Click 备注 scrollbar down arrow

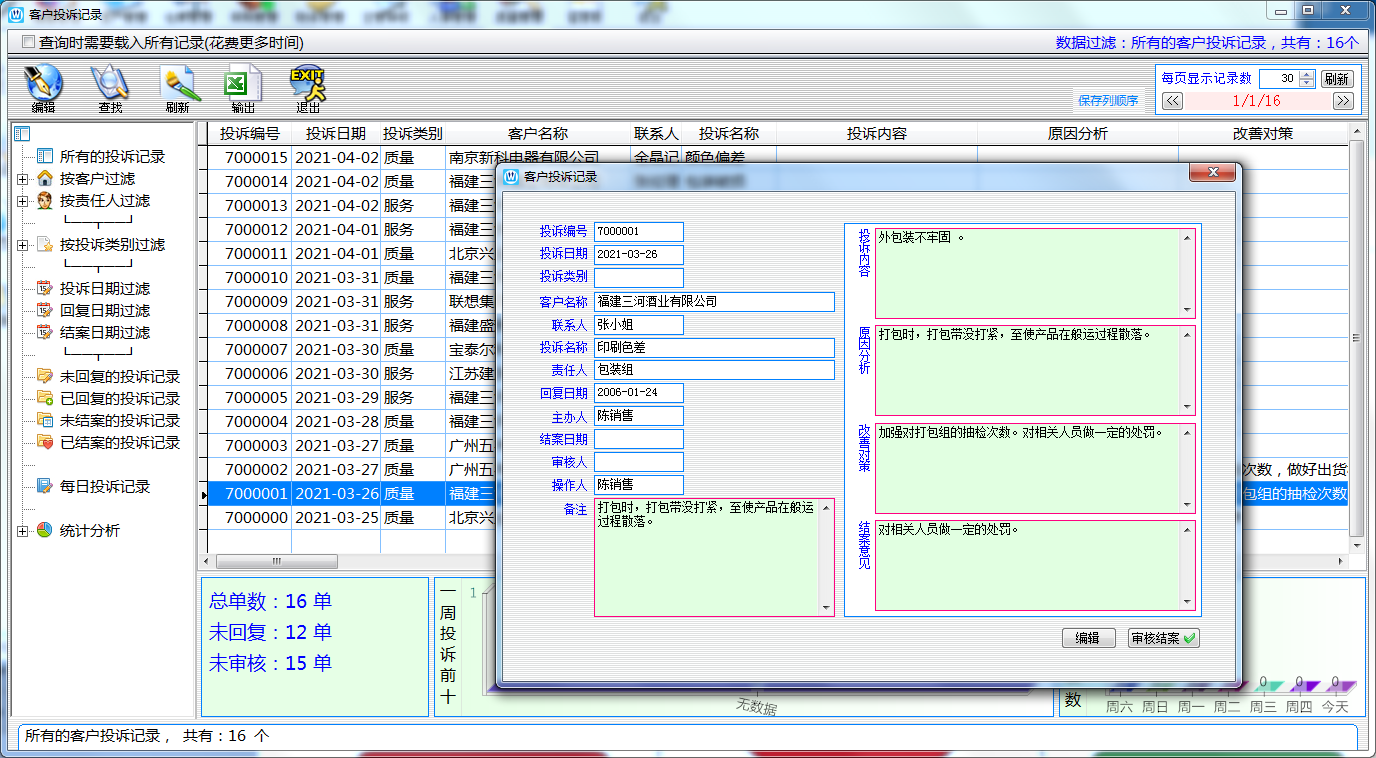[826, 607]
